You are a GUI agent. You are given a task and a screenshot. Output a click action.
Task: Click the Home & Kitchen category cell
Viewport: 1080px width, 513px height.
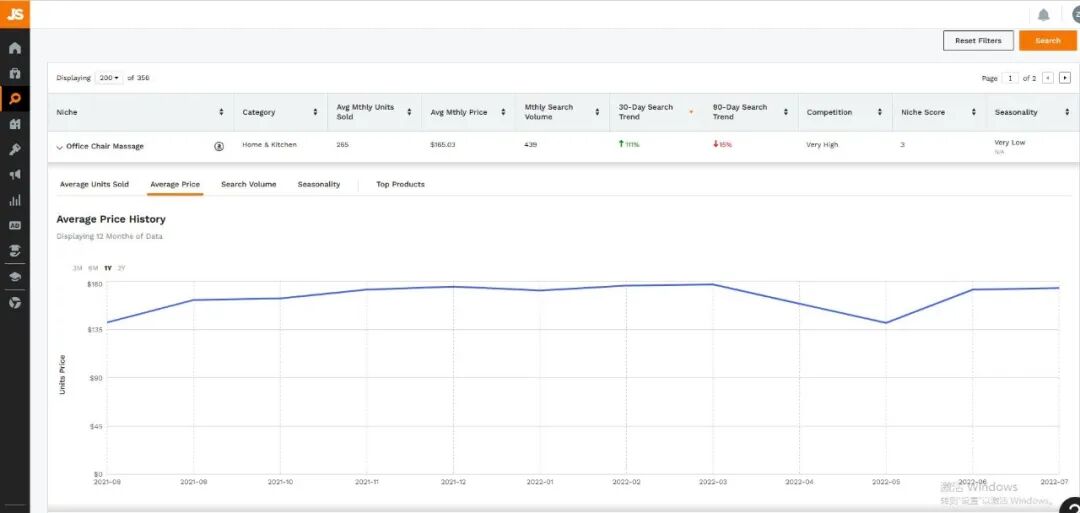pos(269,145)
